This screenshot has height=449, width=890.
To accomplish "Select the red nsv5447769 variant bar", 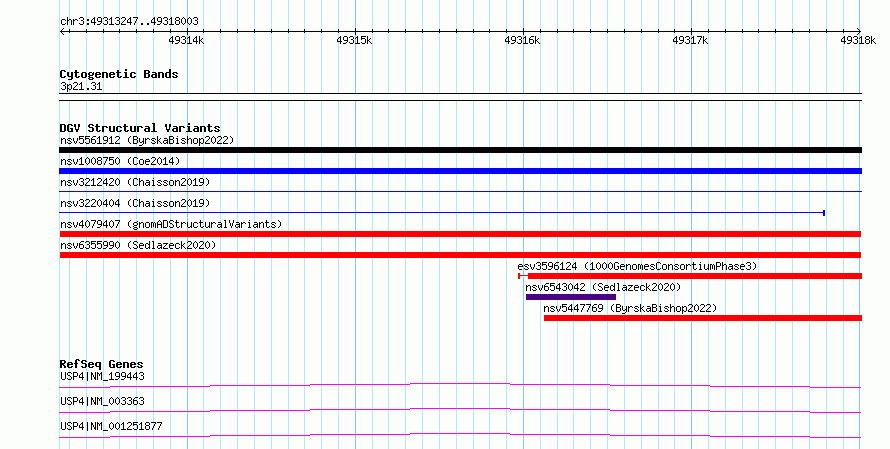I will tap(703, 318).
